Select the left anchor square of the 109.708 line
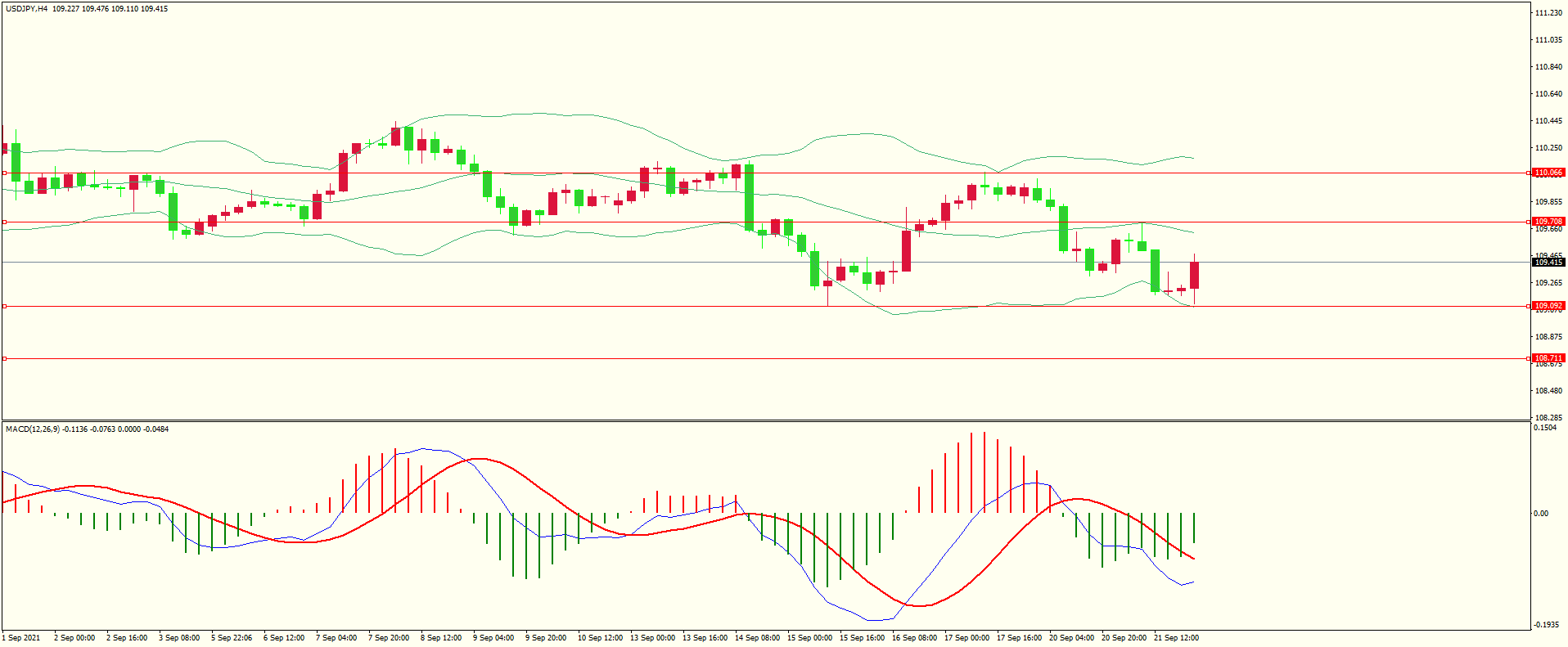1568x647 pixels. click(x=4, y=222)
